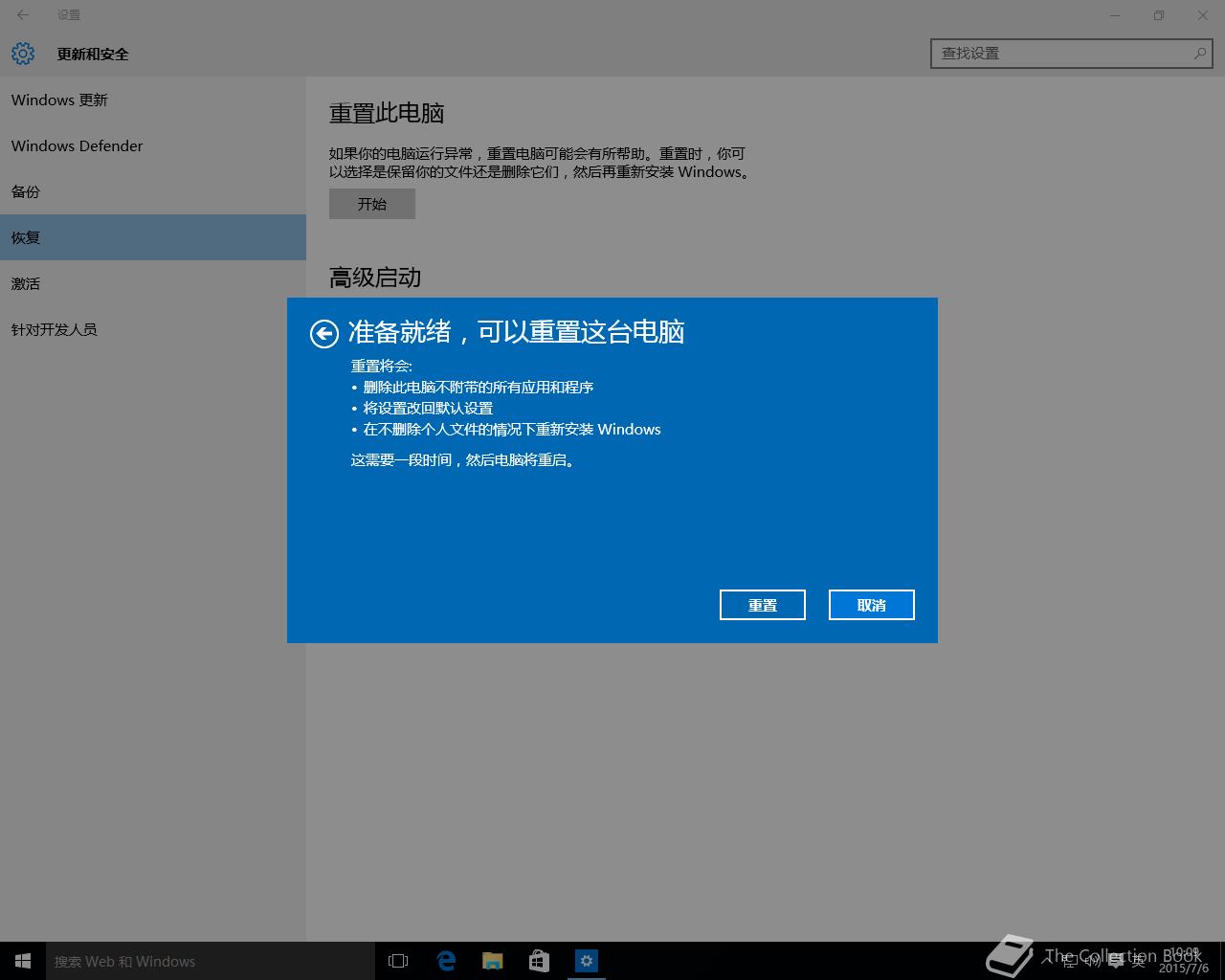Click the 更新和安全 page title
Viewport: 1225px width, 980px height.
click(x=93, y=54)
